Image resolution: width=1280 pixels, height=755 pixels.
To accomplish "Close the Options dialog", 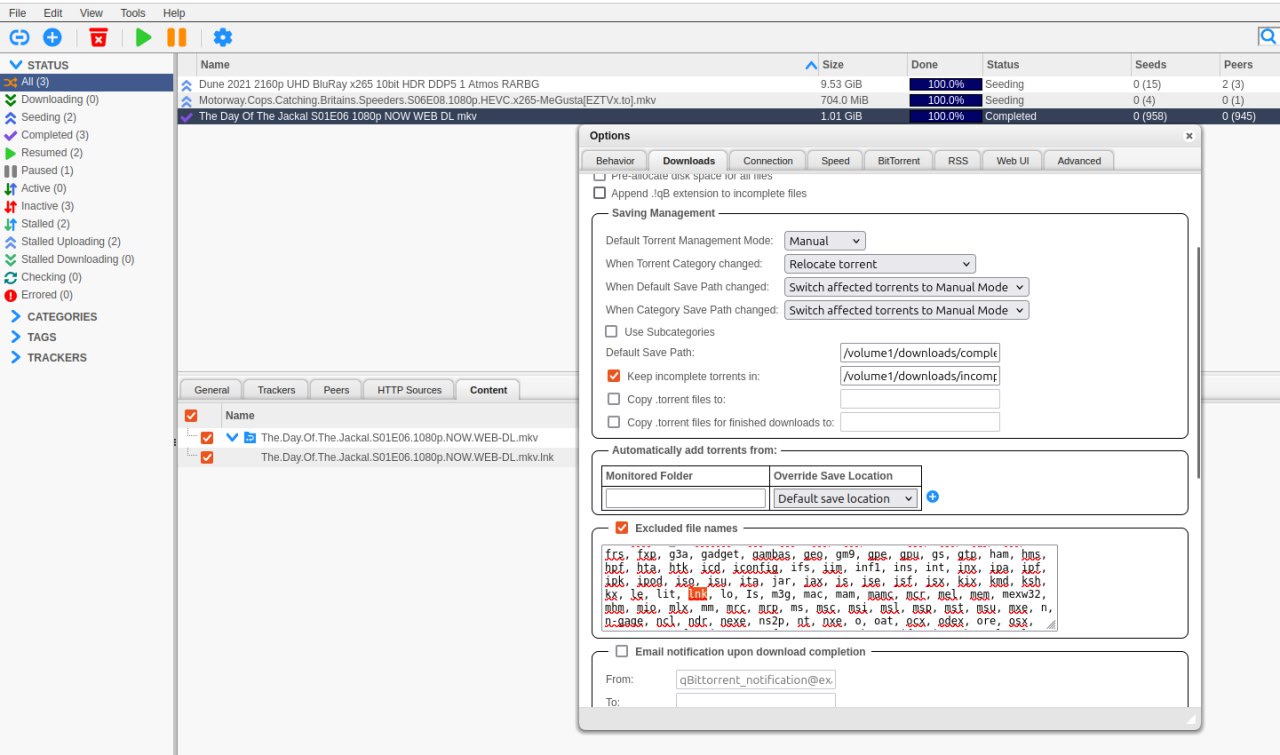I will [x=1189, y=136].
